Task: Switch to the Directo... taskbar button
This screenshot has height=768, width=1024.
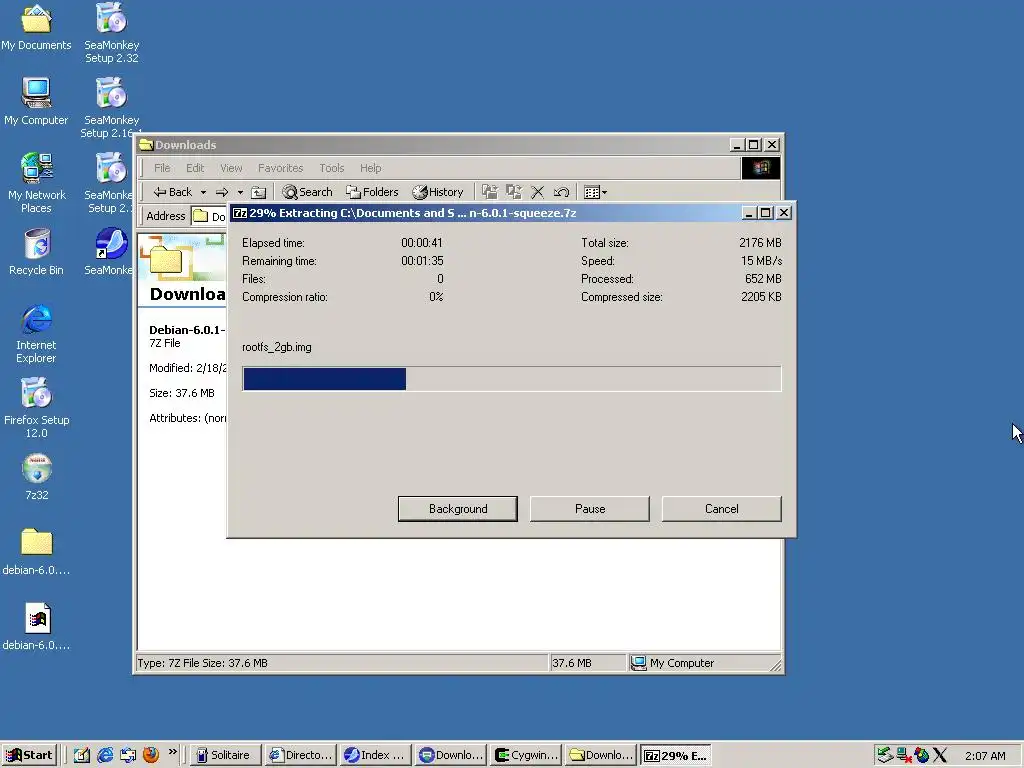Action: click(x=300, y=755)
